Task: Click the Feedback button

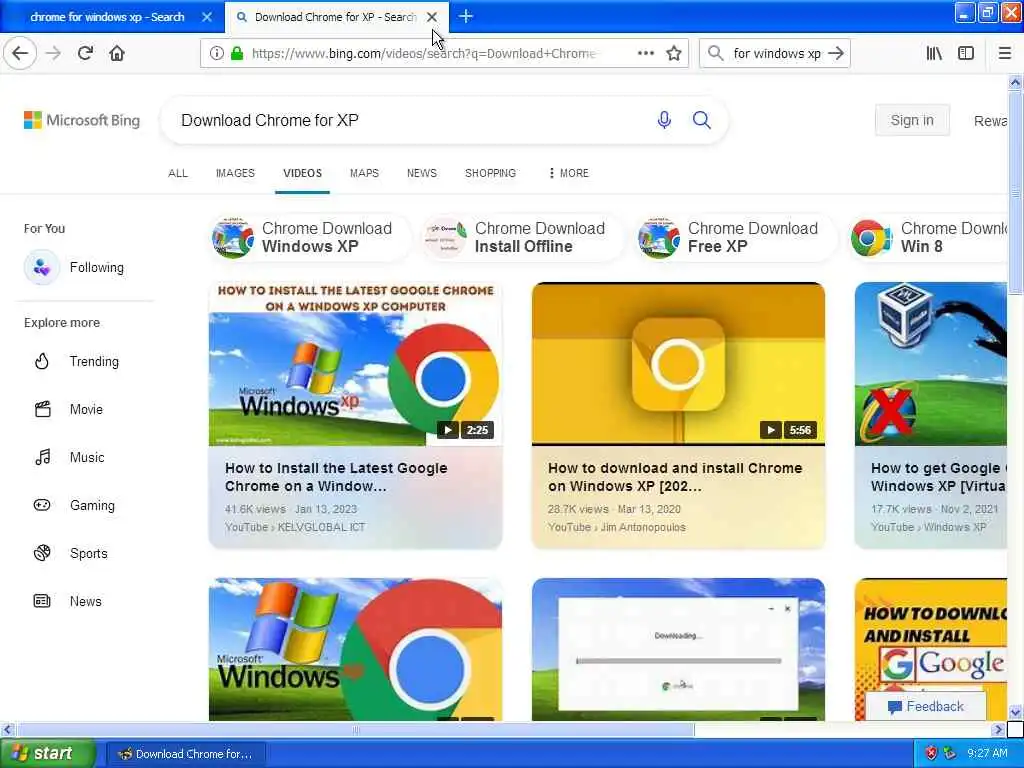Action: click(925, 707)
